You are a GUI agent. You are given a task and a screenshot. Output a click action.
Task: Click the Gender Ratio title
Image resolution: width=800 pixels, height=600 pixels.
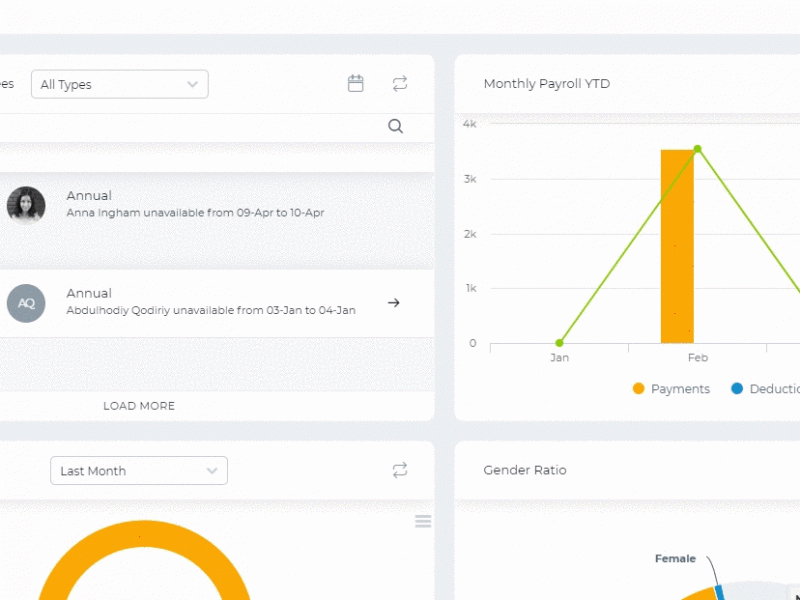point(524,470)
